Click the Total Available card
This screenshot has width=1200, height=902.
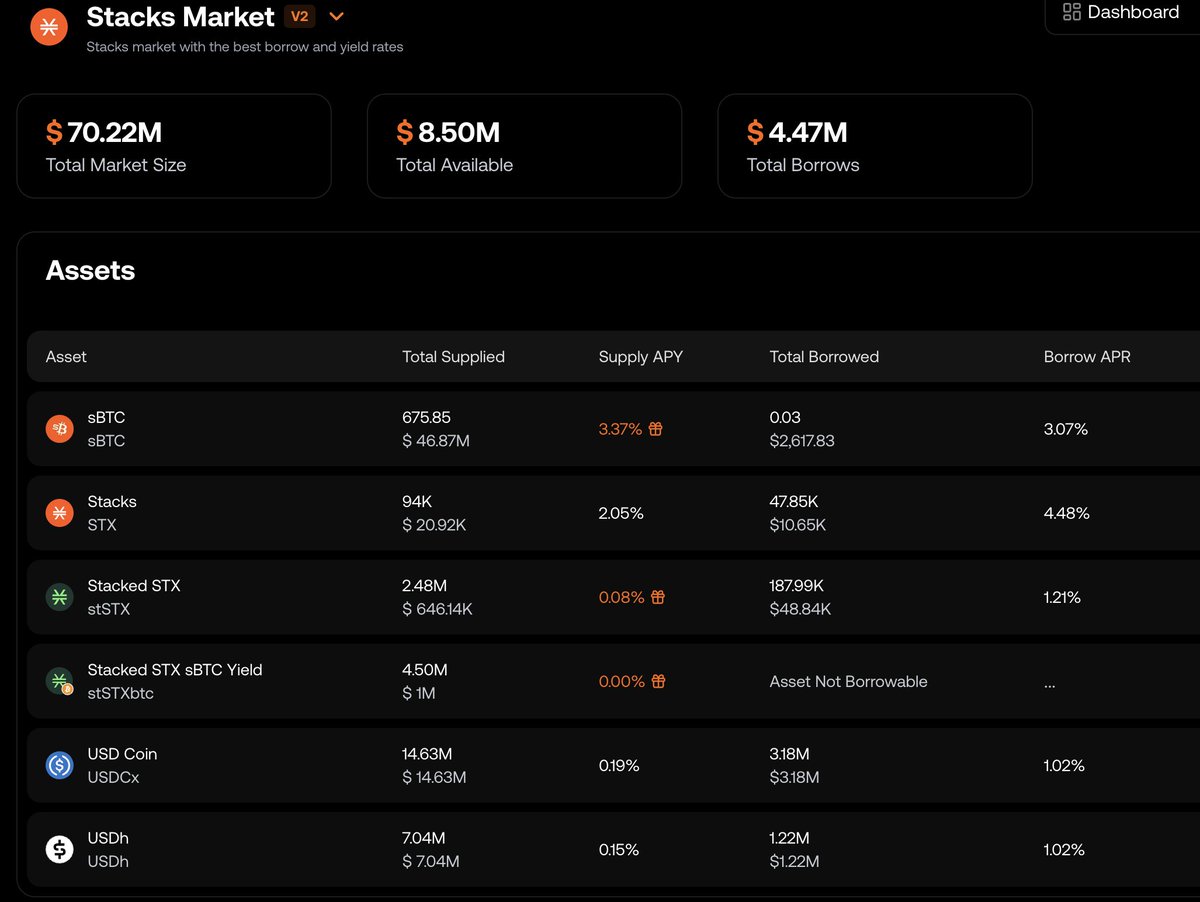coord(524,146)
